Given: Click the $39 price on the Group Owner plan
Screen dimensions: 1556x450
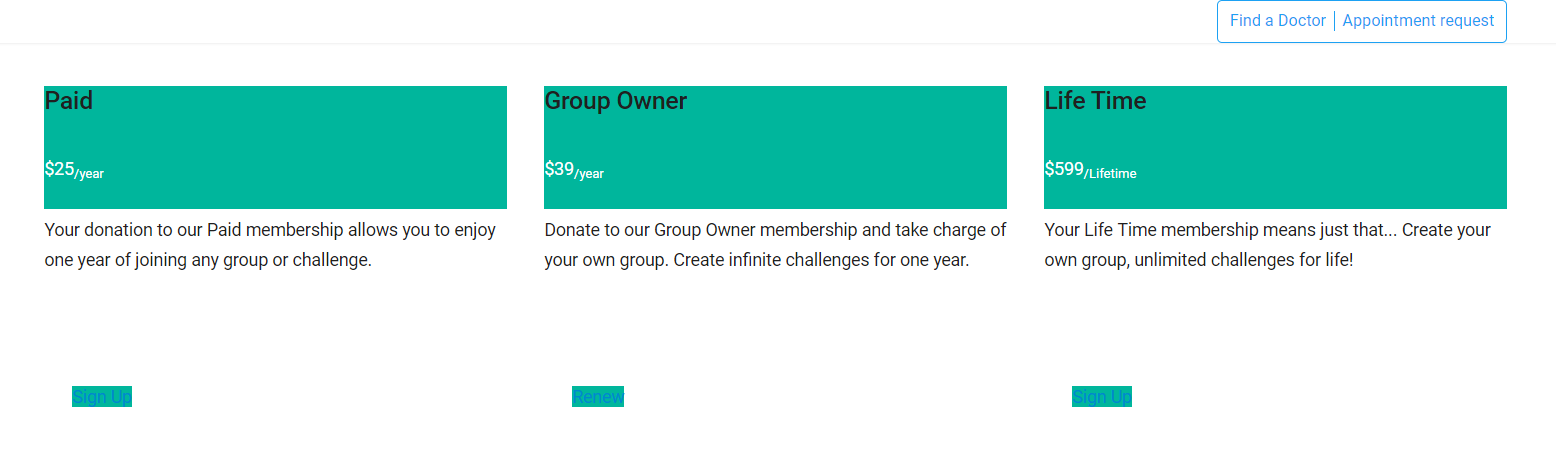Looking at the screenshot, I should 560,169.
